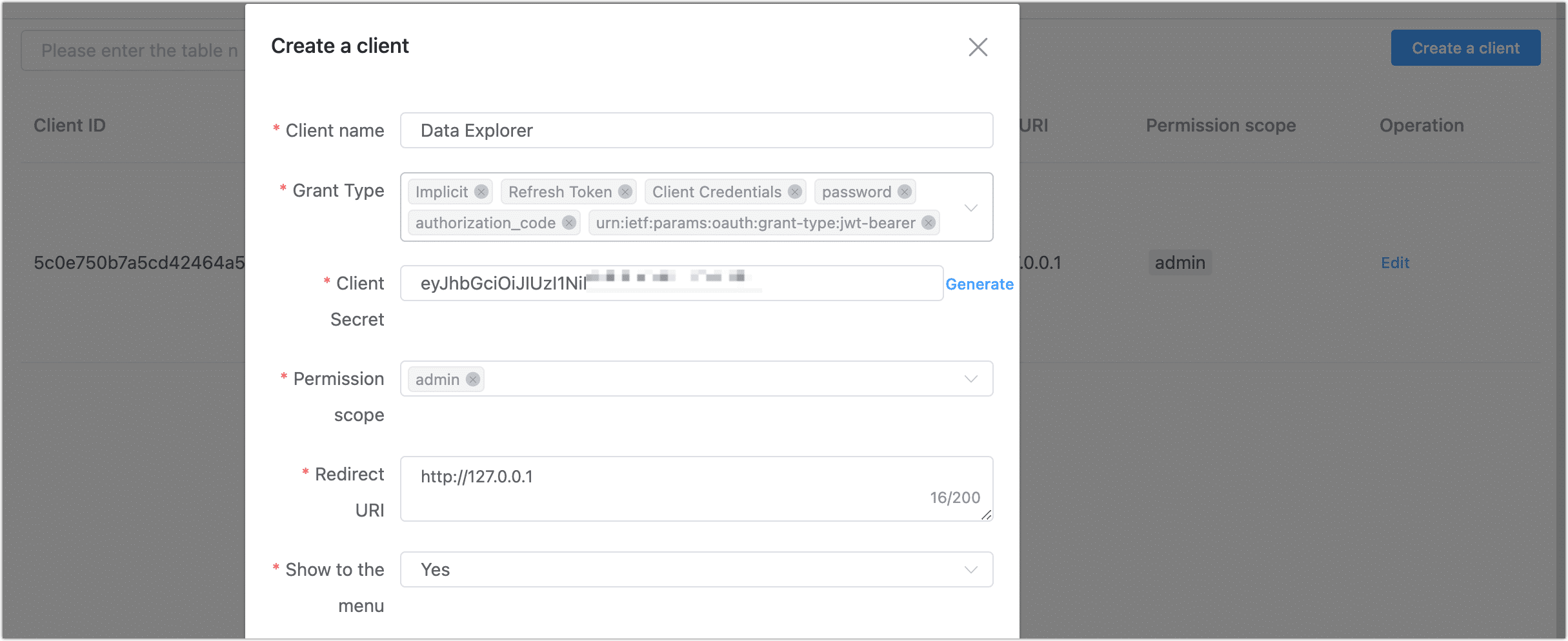Open the Permission scope dropdown arrow
This screenshot has width=1568, height=641.
[x=970, y=379]
